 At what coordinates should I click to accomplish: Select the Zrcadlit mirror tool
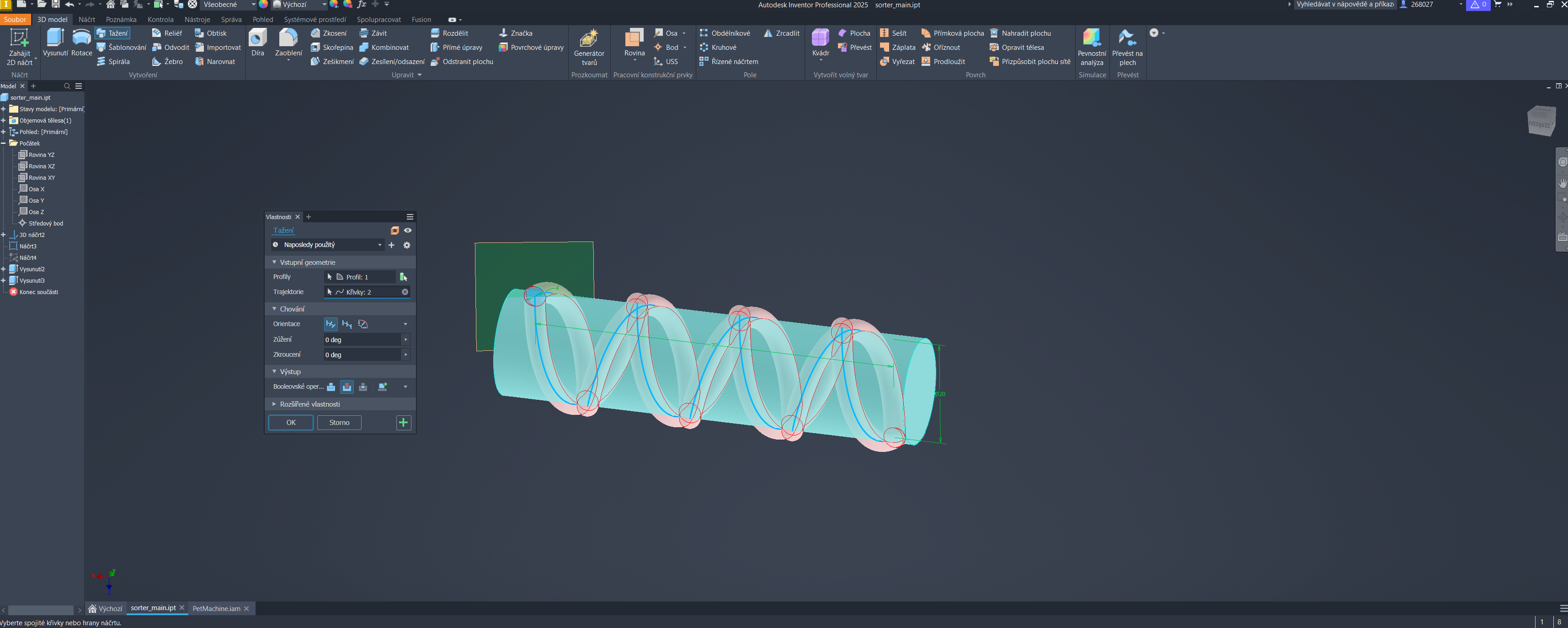(x=782, y=33)
